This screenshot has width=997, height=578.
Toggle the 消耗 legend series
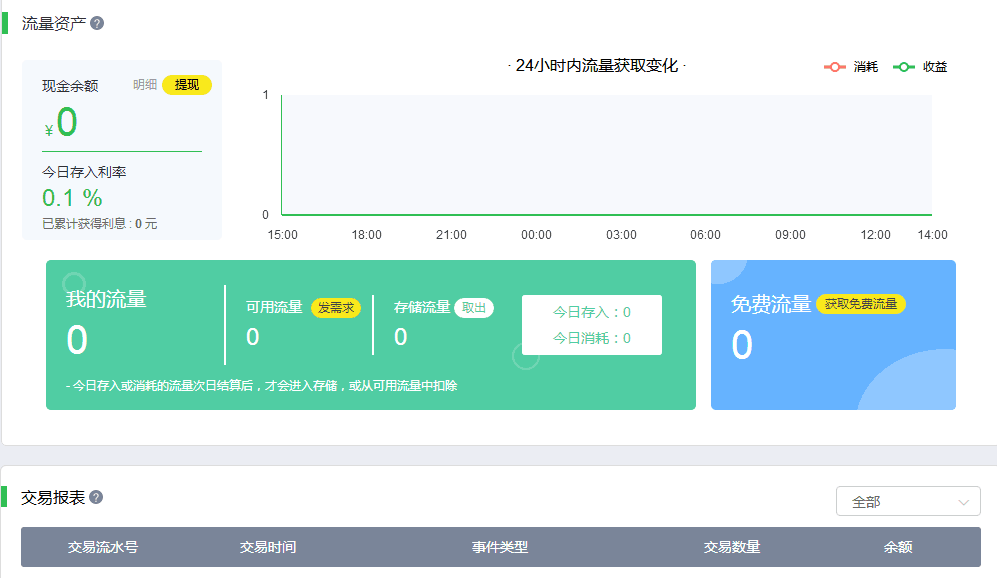851,67
